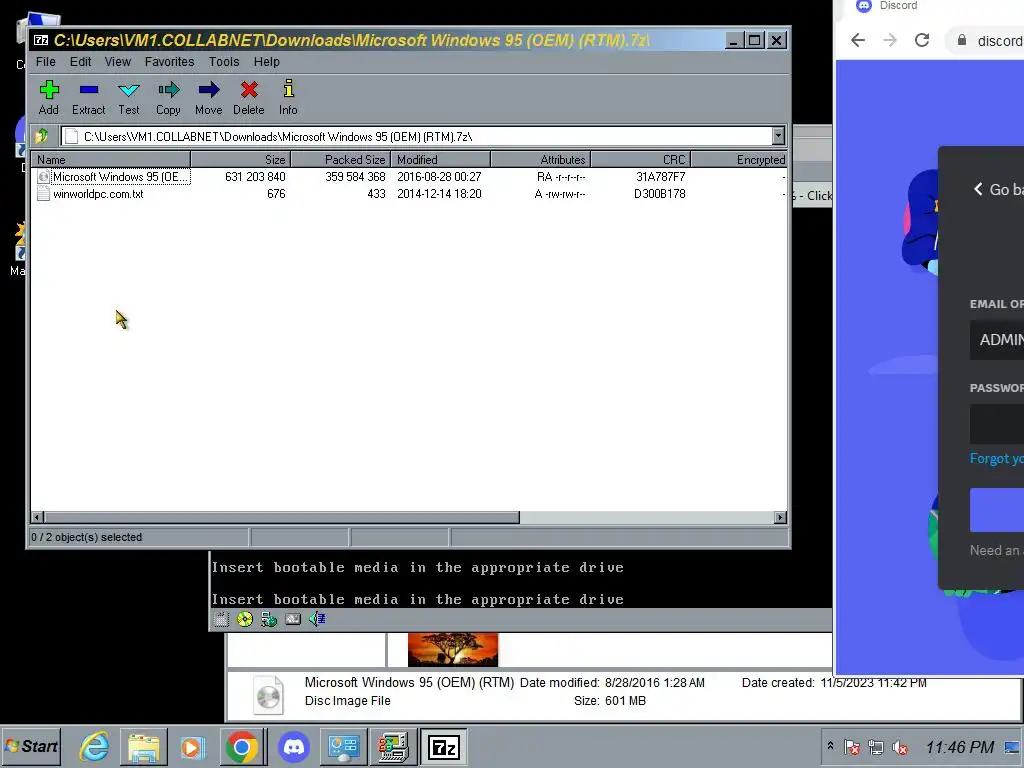The width and height of the screenshot is (1024, 768).
Task: Click the VM sound status icon
Action: click(317, 619)
